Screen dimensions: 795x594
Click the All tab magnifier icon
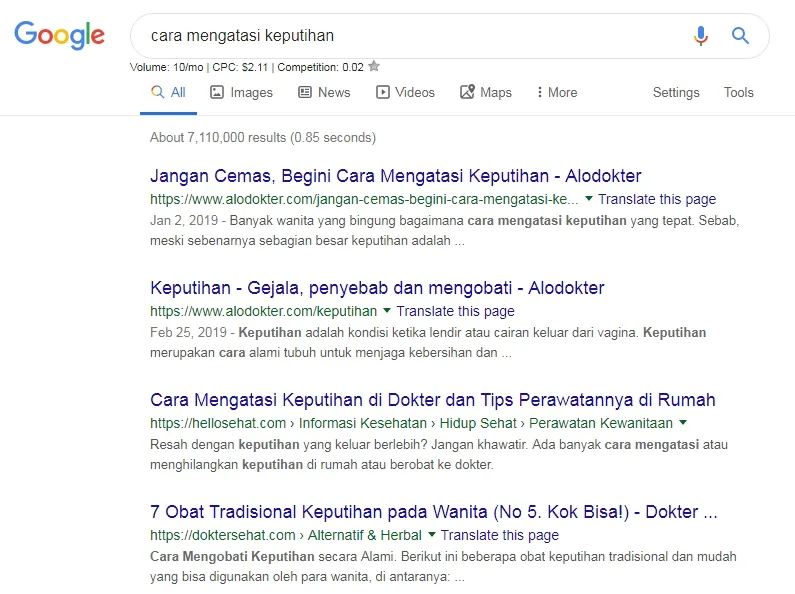[x=158, y=92]
